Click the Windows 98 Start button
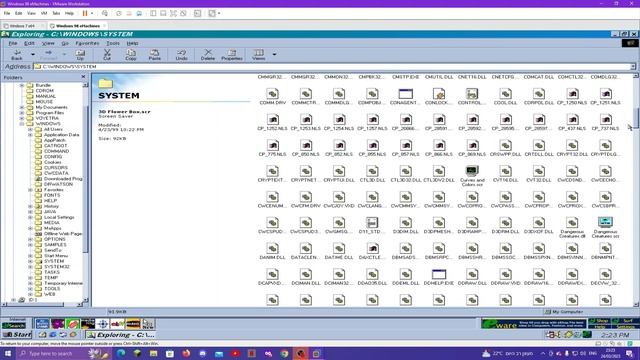The image size is (640, 360). point(17,335)
